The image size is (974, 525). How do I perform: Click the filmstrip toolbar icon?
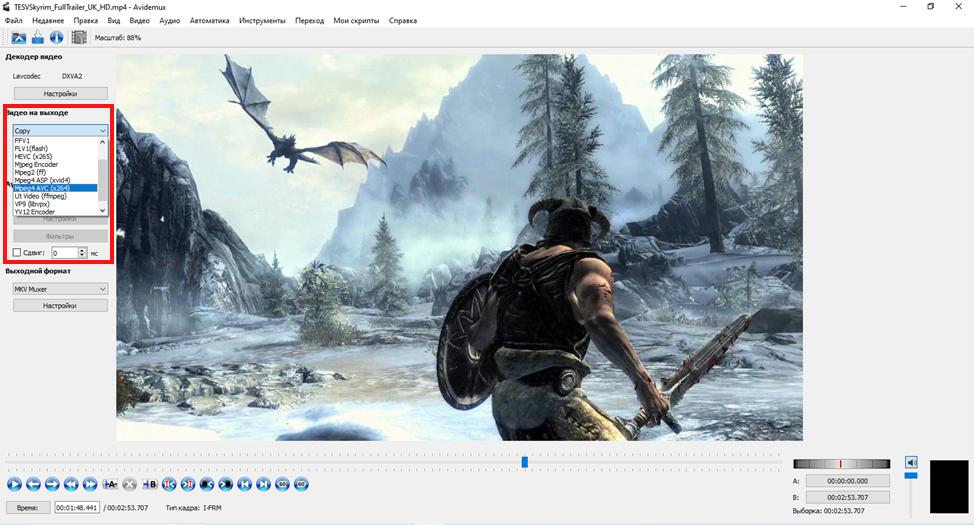pos(79,37)
